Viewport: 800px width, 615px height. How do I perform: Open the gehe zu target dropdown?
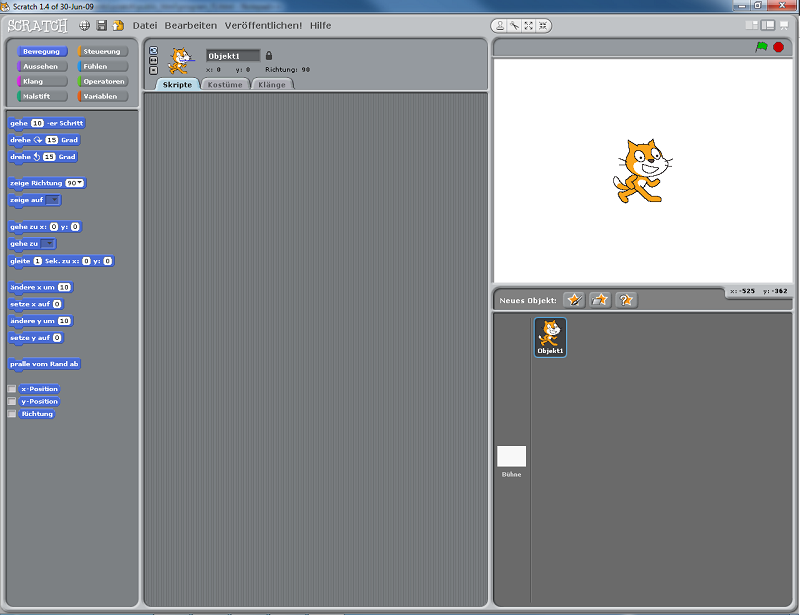click(x=47, y=244)
